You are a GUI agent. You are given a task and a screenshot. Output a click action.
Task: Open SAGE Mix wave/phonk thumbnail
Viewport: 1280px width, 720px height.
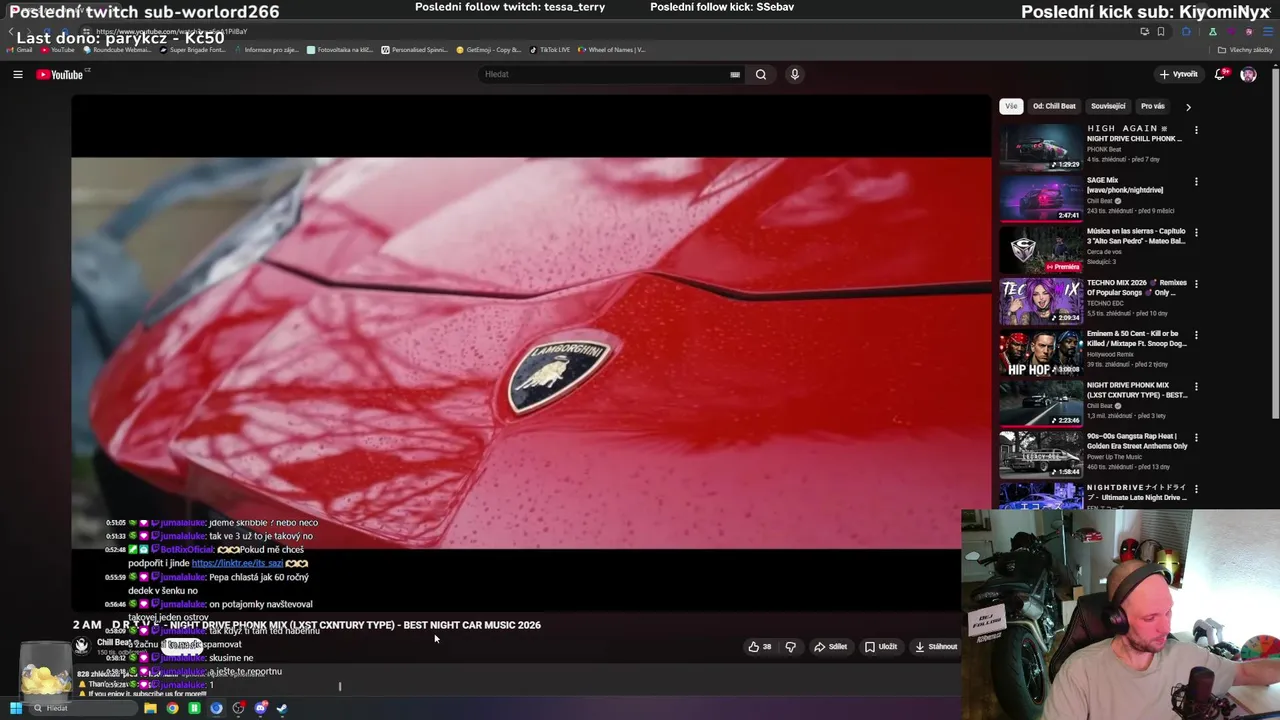click(1041, 198)
